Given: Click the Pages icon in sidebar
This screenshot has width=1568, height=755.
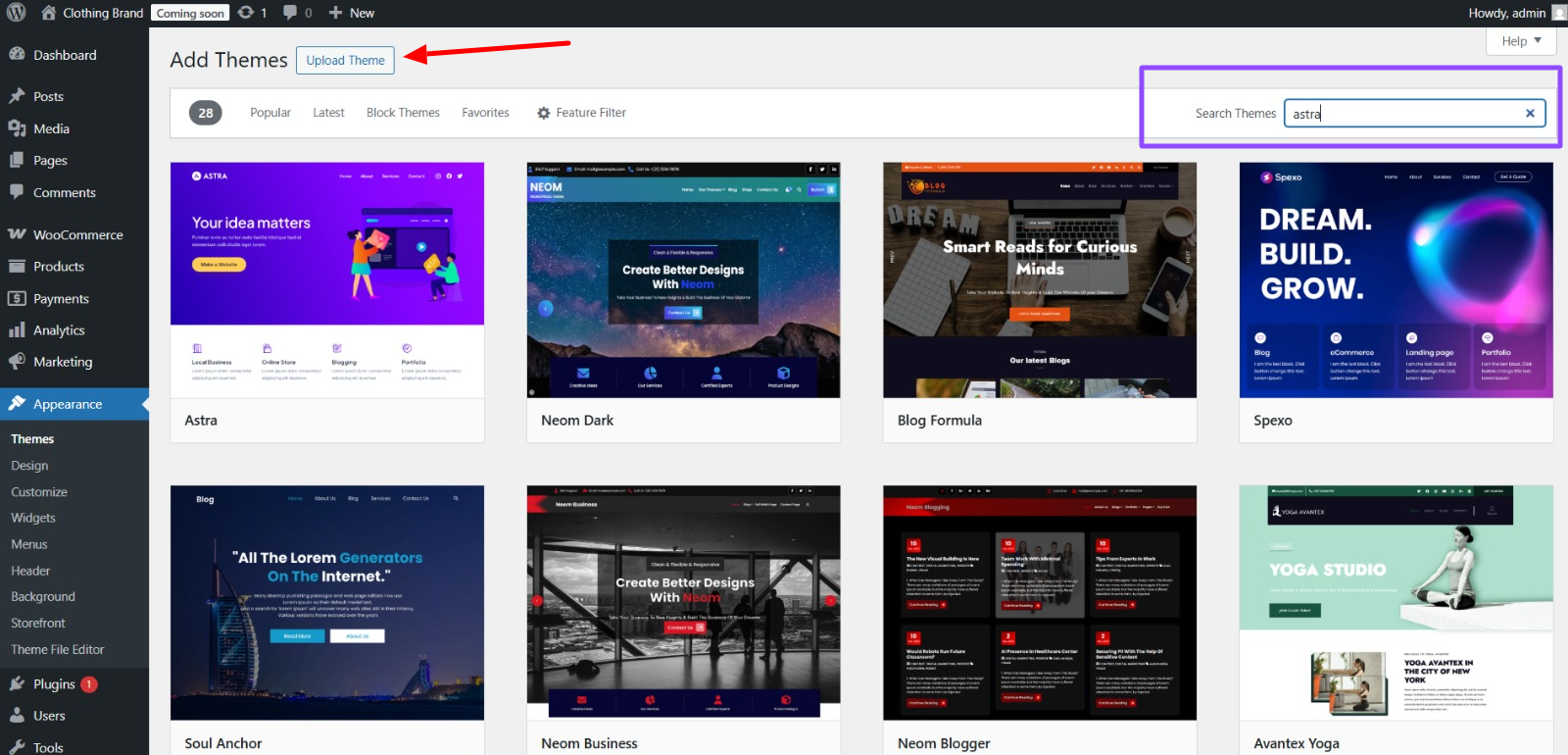Looking at the screenshot, I should (17, 160).
